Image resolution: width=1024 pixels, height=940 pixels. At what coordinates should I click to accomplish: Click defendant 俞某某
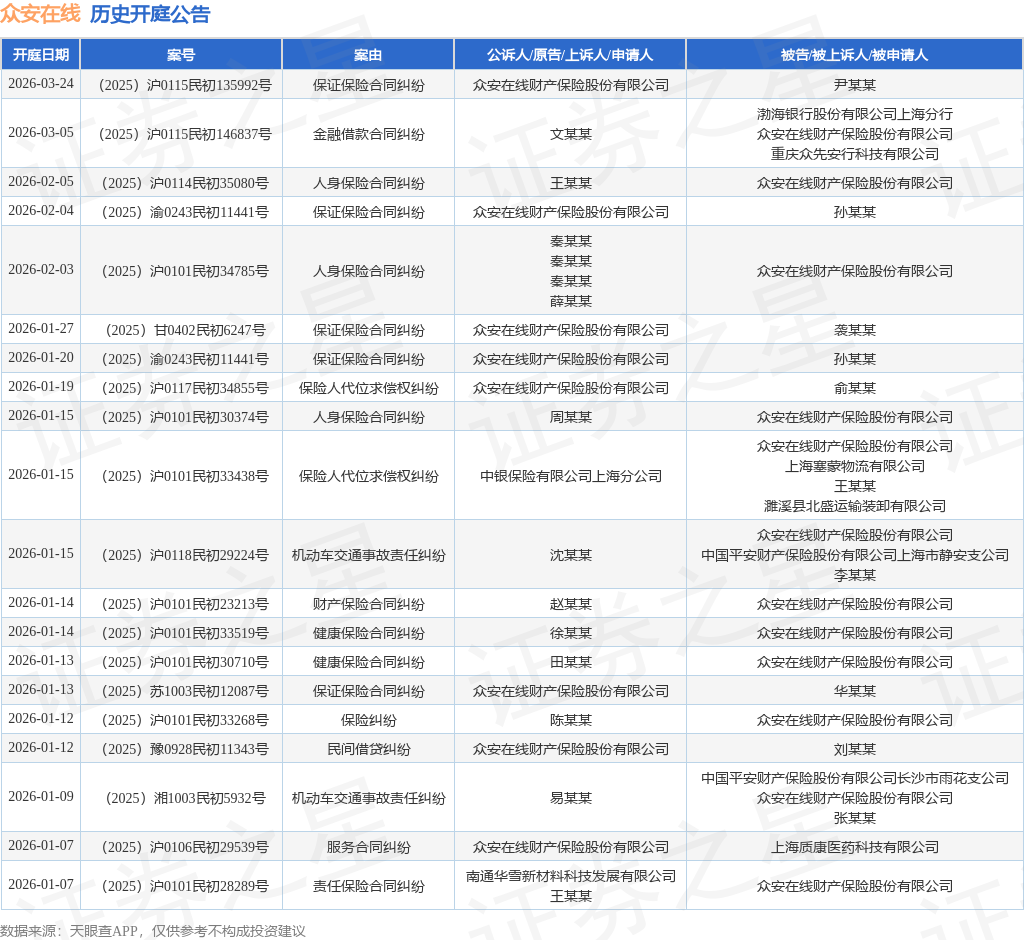tap(855, 388)
